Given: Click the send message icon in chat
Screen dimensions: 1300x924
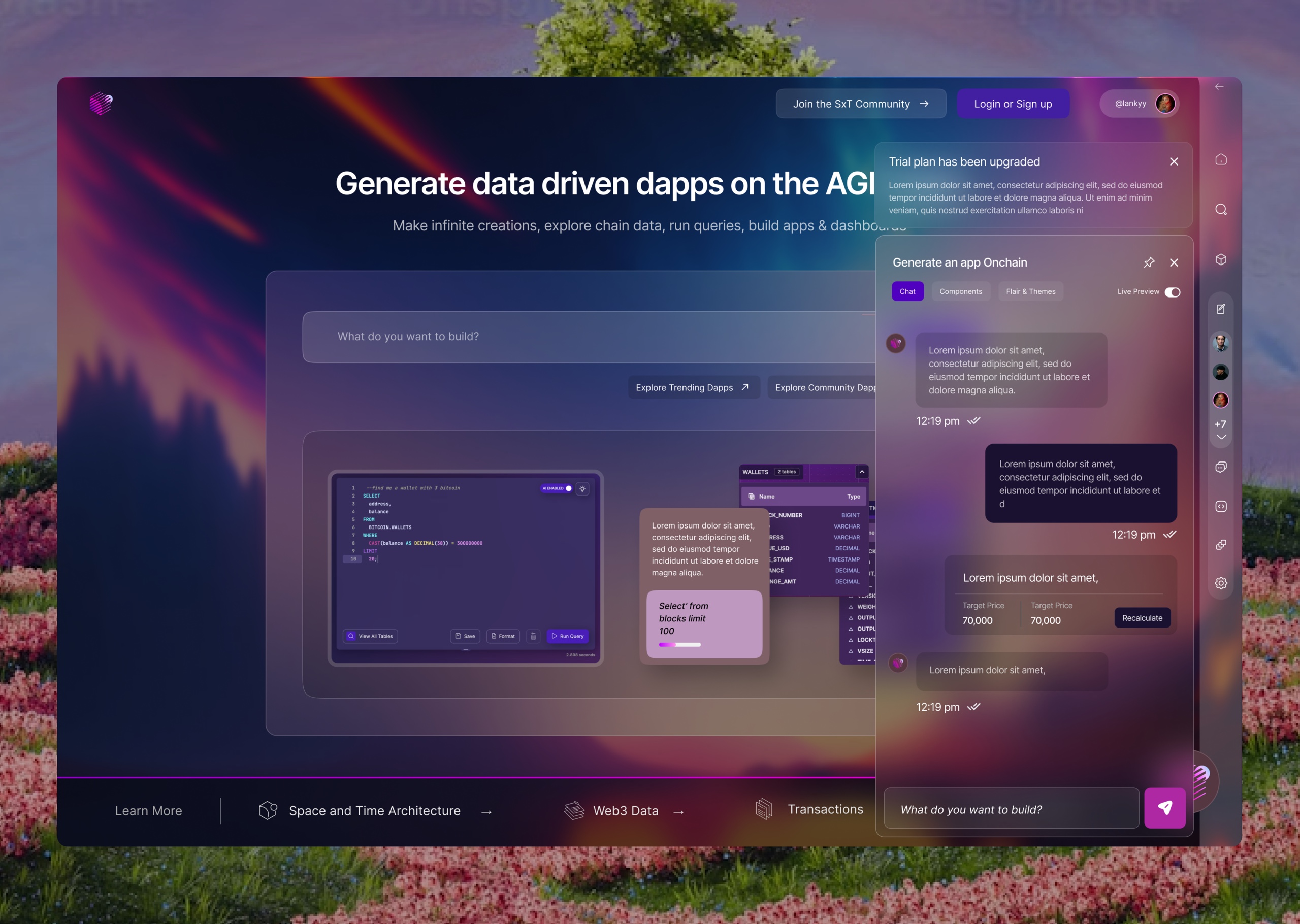Looking at the screenshot, I should 1165,807.
